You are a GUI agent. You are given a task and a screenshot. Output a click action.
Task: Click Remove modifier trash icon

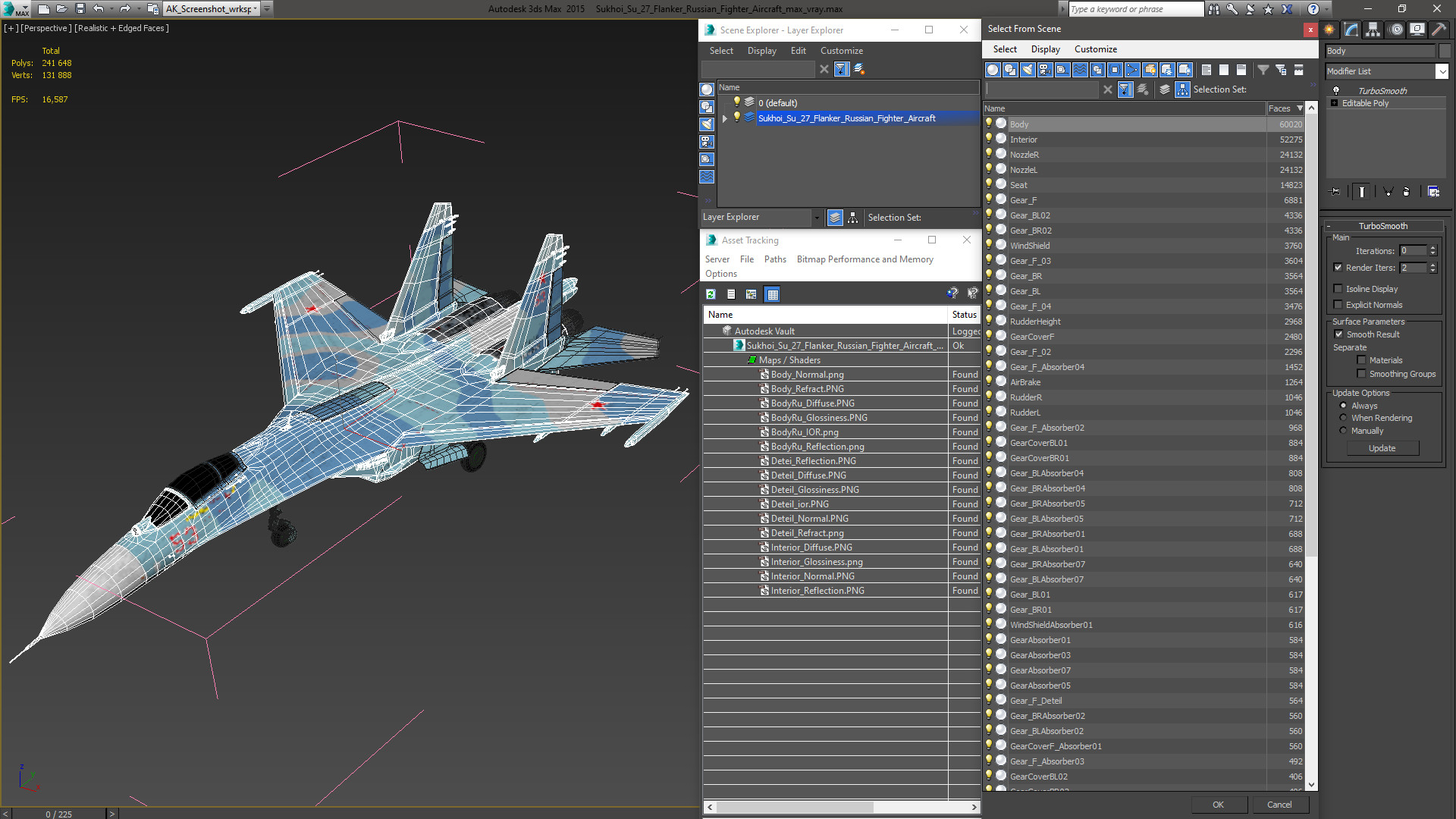1406,192
